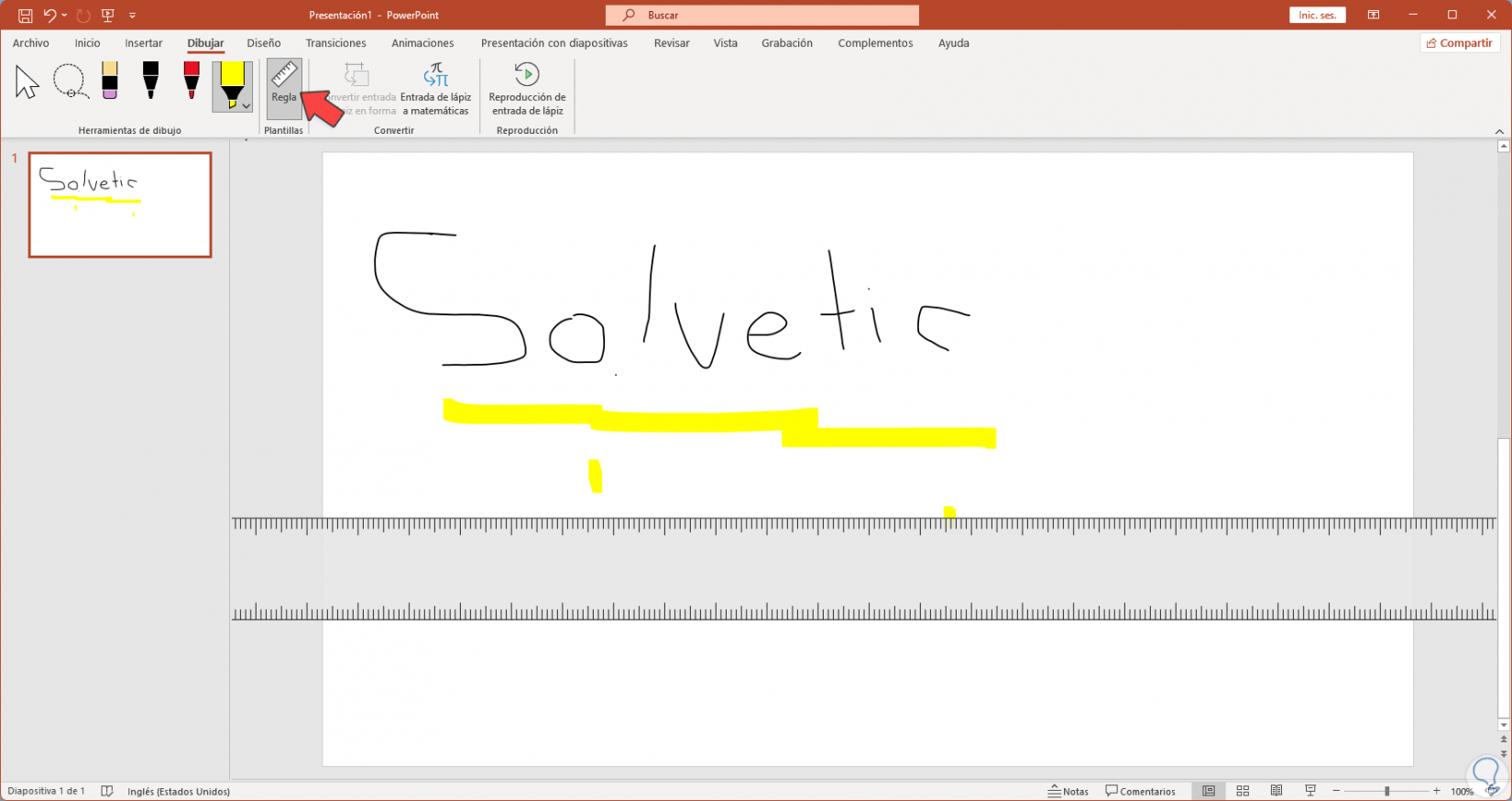Click the vertical scrollbar up arrow
The image size is (1512, 801).
pos(1503,146)
